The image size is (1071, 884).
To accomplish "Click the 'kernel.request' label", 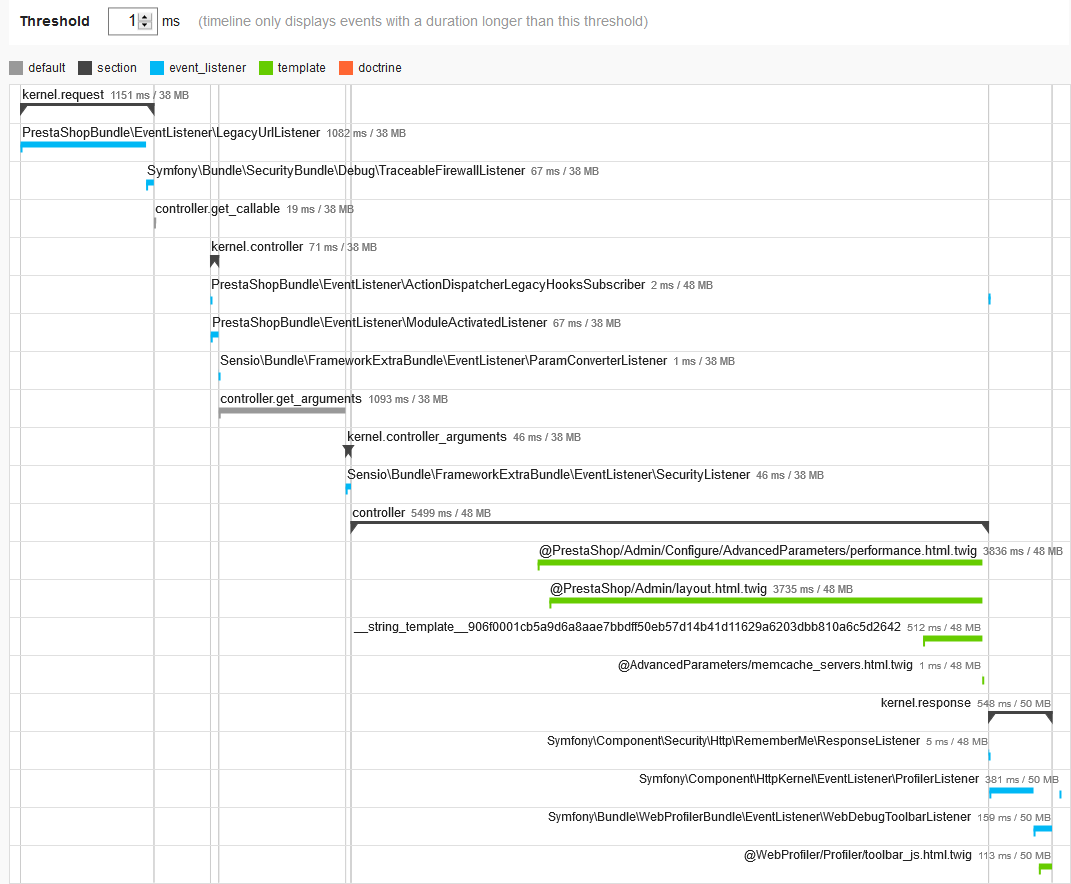I will (63, 95).
